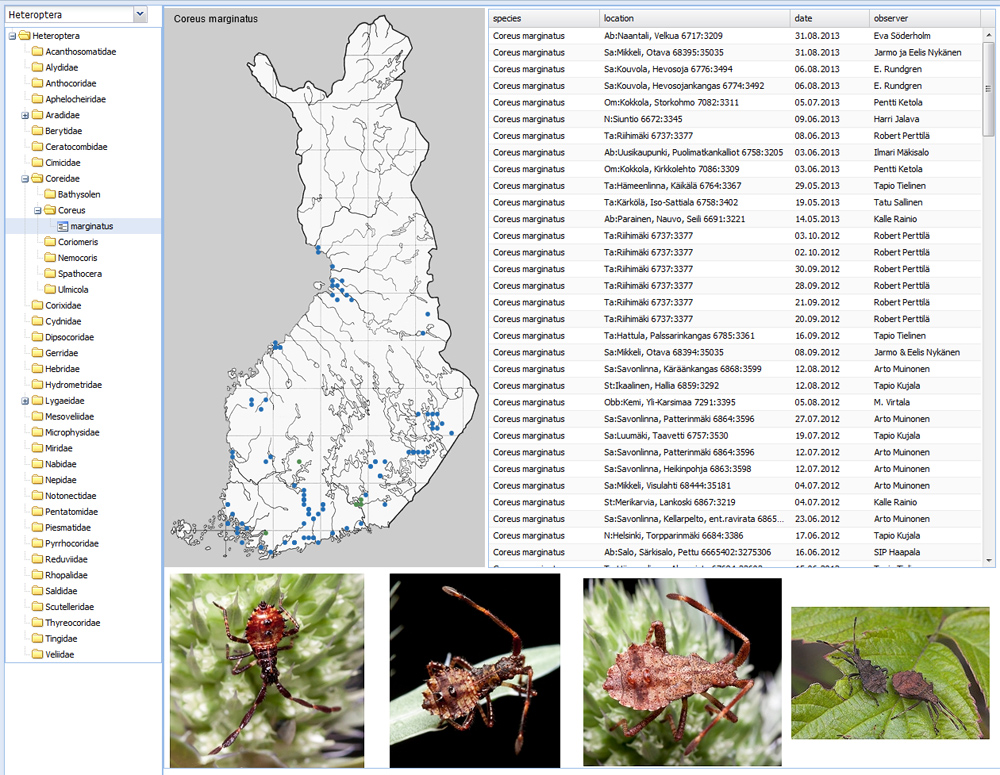This screenshot has width=1000, height=775.
Task: Select the Helsinki, Torpparinmäki record
Action: pos(735,535)
